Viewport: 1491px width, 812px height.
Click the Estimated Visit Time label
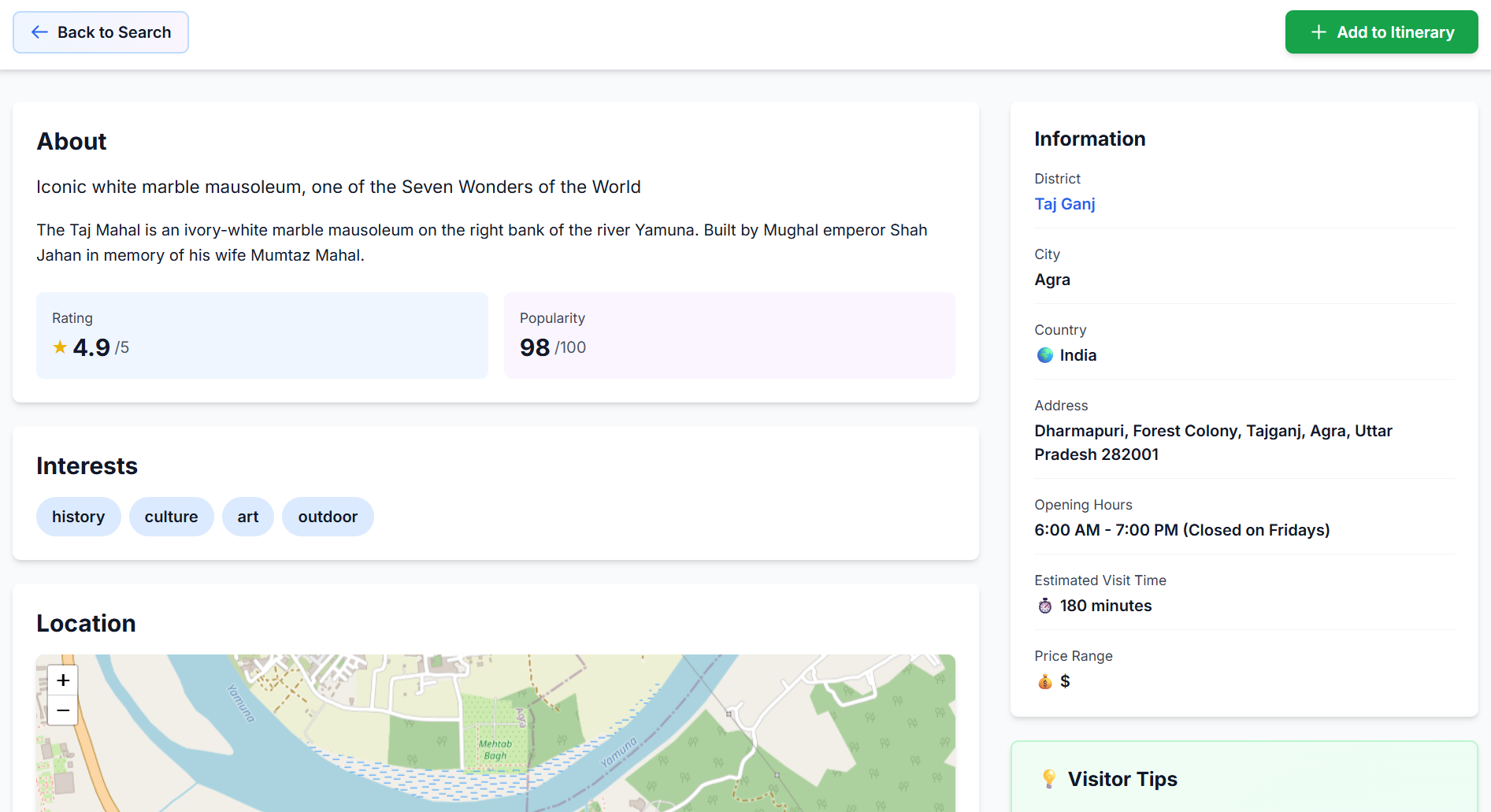(x=1100, y=580)
